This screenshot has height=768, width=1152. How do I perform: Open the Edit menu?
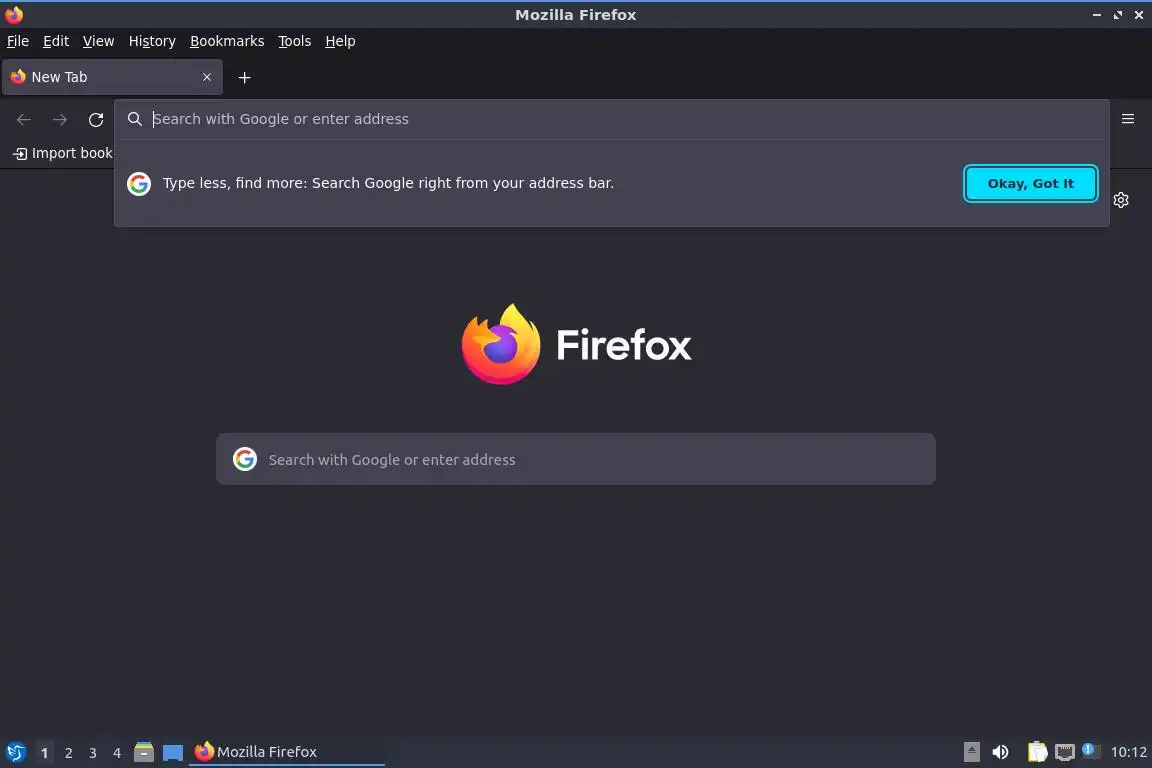click(56, 41)
